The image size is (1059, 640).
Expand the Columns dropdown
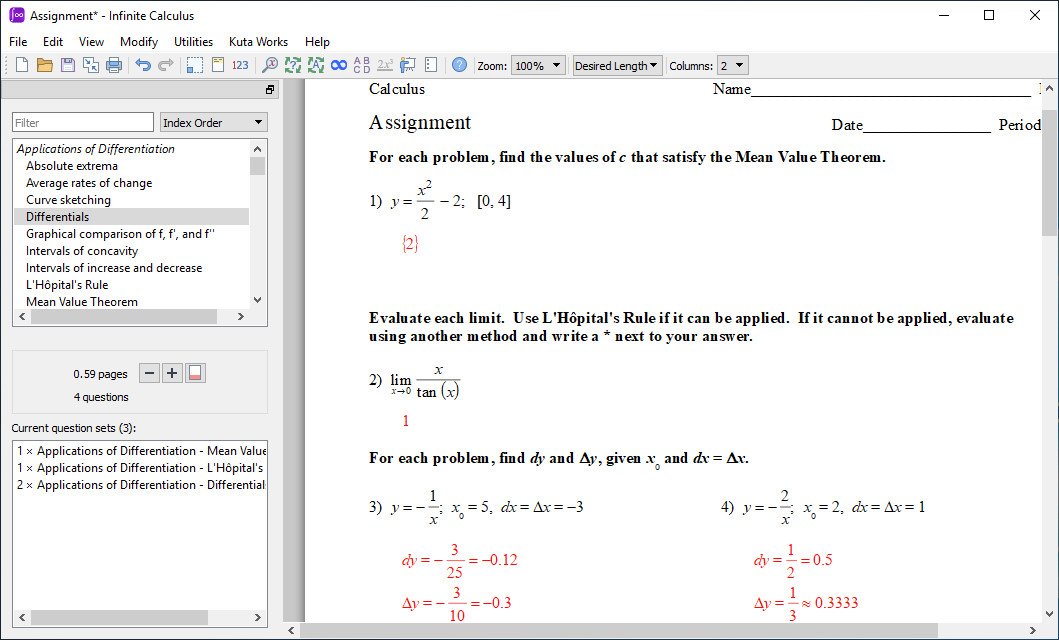[x=732, y=65]
